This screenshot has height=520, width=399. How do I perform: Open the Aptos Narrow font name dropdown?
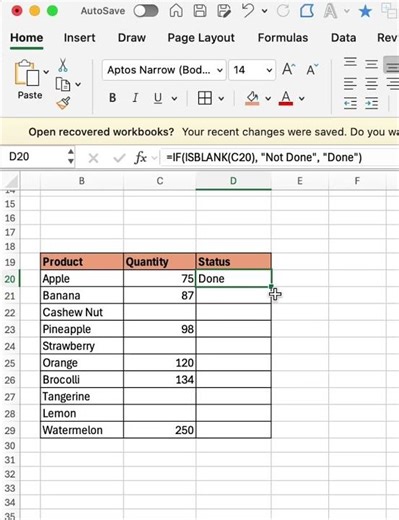pos(164,70)
